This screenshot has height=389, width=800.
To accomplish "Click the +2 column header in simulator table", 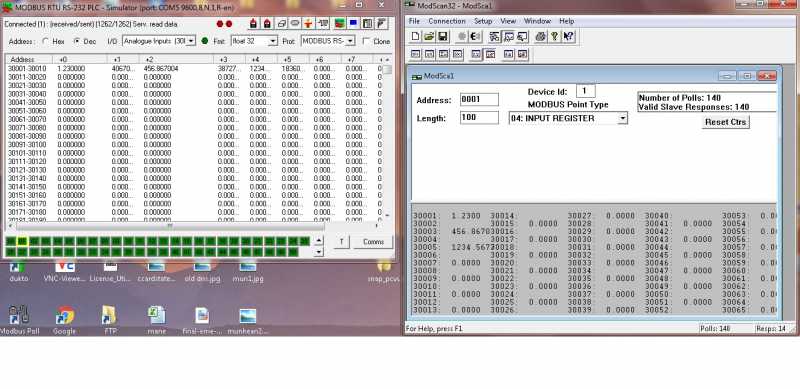I will [176, 60].
